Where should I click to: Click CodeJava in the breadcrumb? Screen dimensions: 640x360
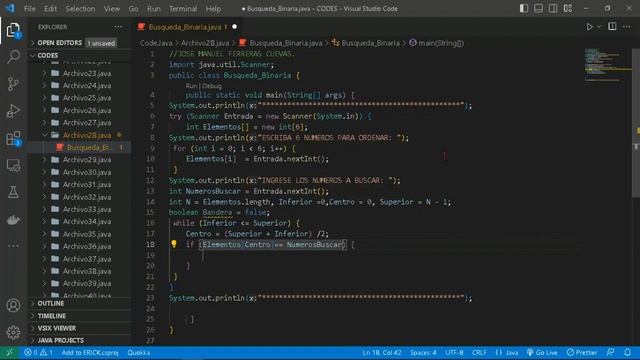pyautogui.click(x=156, y=43)
